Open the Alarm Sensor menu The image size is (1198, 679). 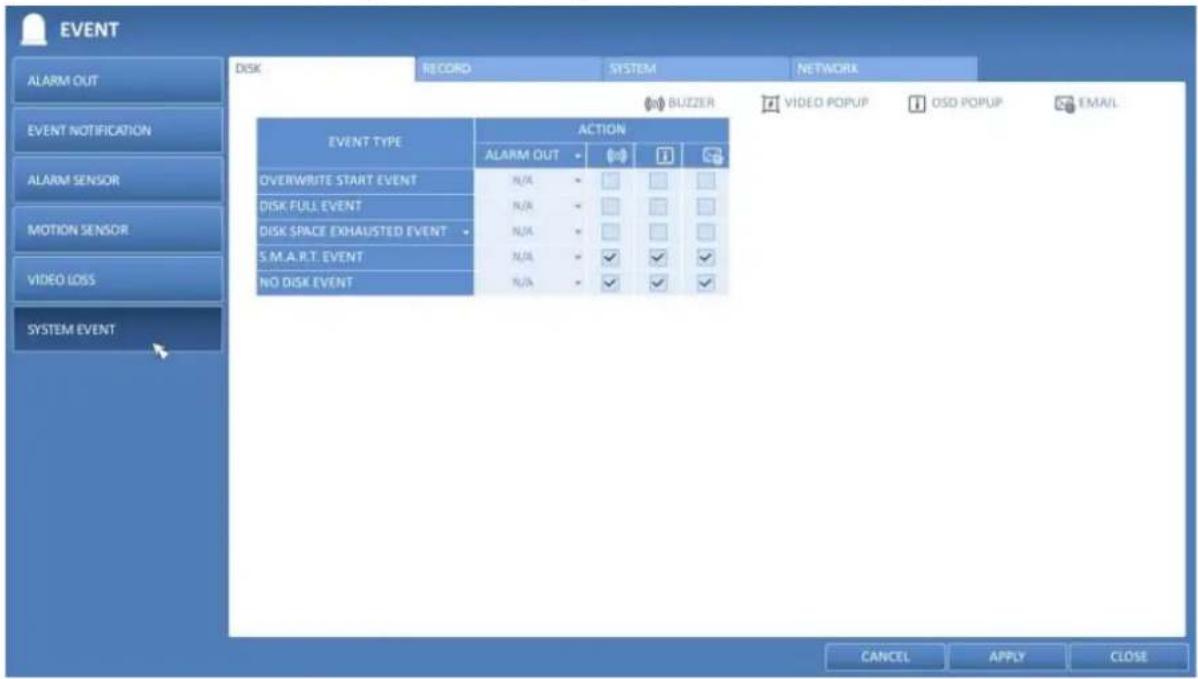point(118,180)
